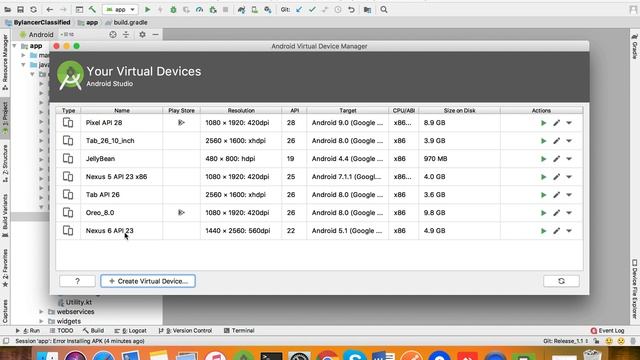The image size is (640, 360).
Task: Open more actions for Tab API 26
Action: [x=569, y=195]
